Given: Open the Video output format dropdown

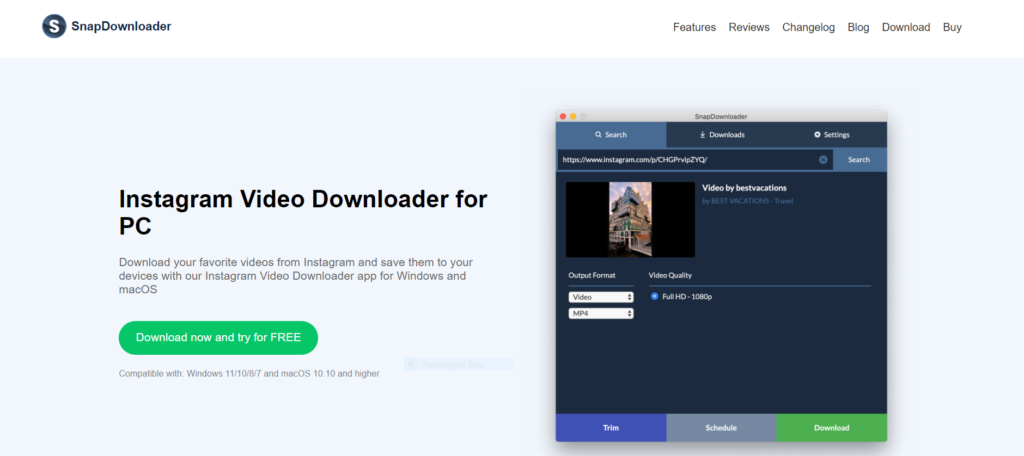Looking at the screenshot, I should point(601,297).
